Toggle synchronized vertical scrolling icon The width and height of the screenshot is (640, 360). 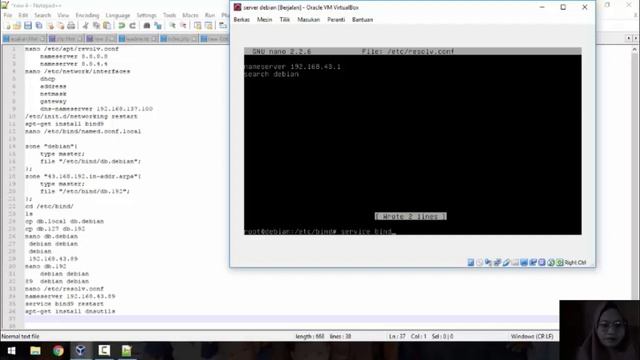(198, 26)
